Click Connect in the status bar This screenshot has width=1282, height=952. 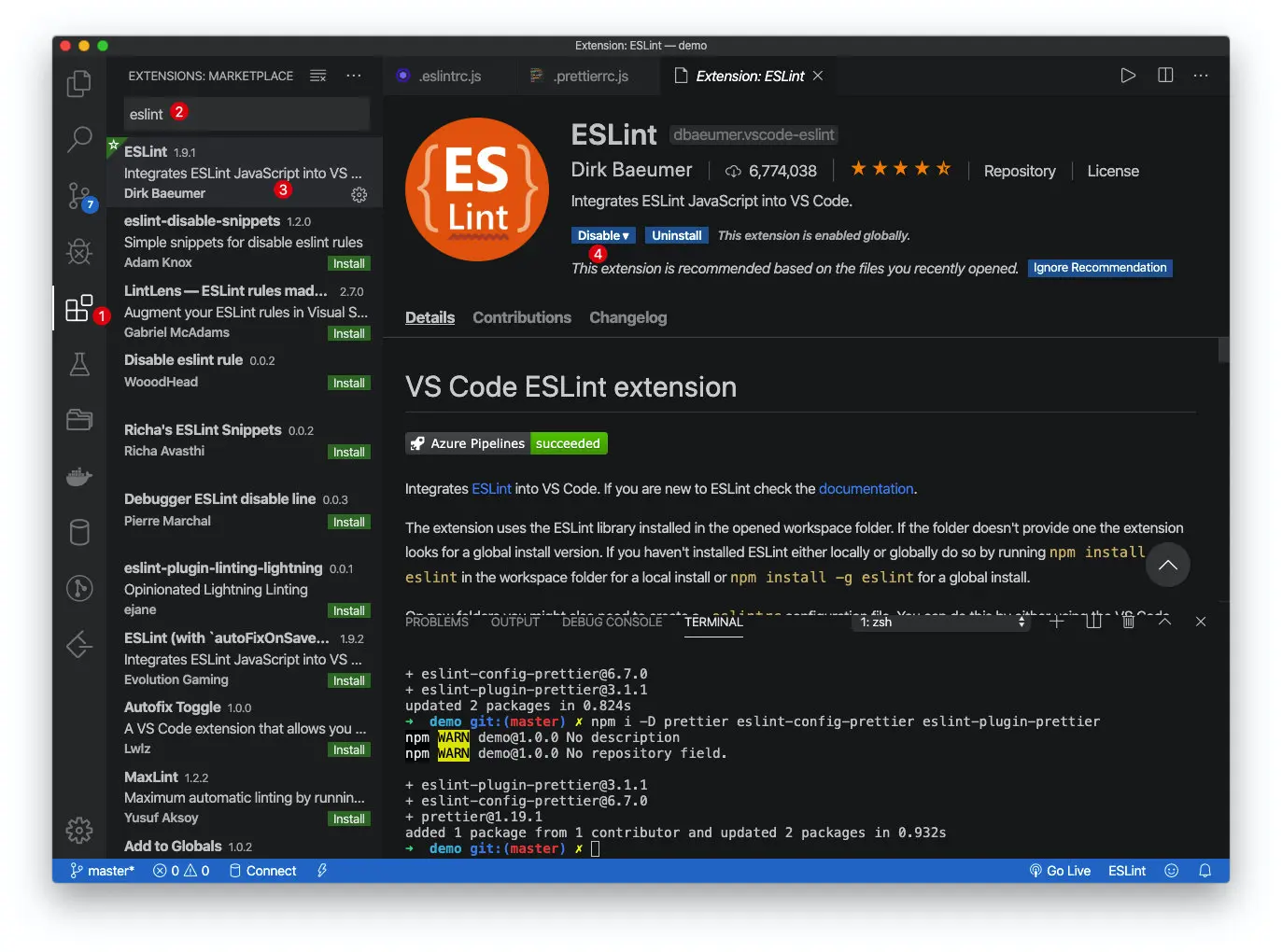click(262, 871)
